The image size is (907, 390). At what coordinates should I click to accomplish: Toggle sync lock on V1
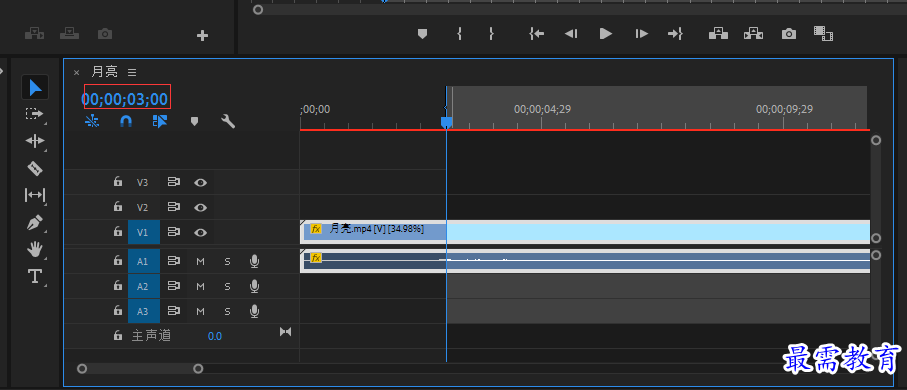174,231
